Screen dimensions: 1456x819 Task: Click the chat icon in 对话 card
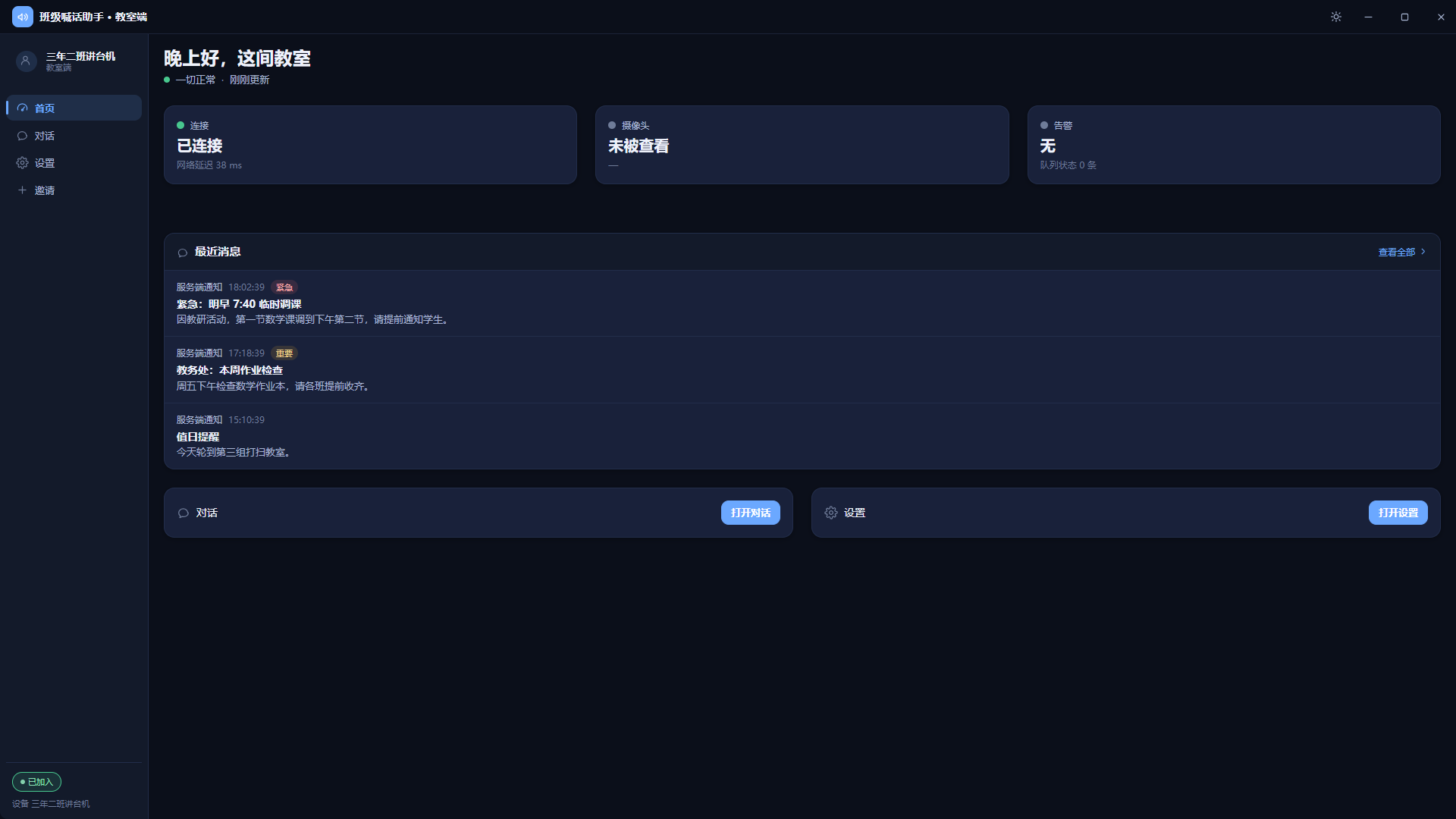pyautogui.click(x=184, y=513)
